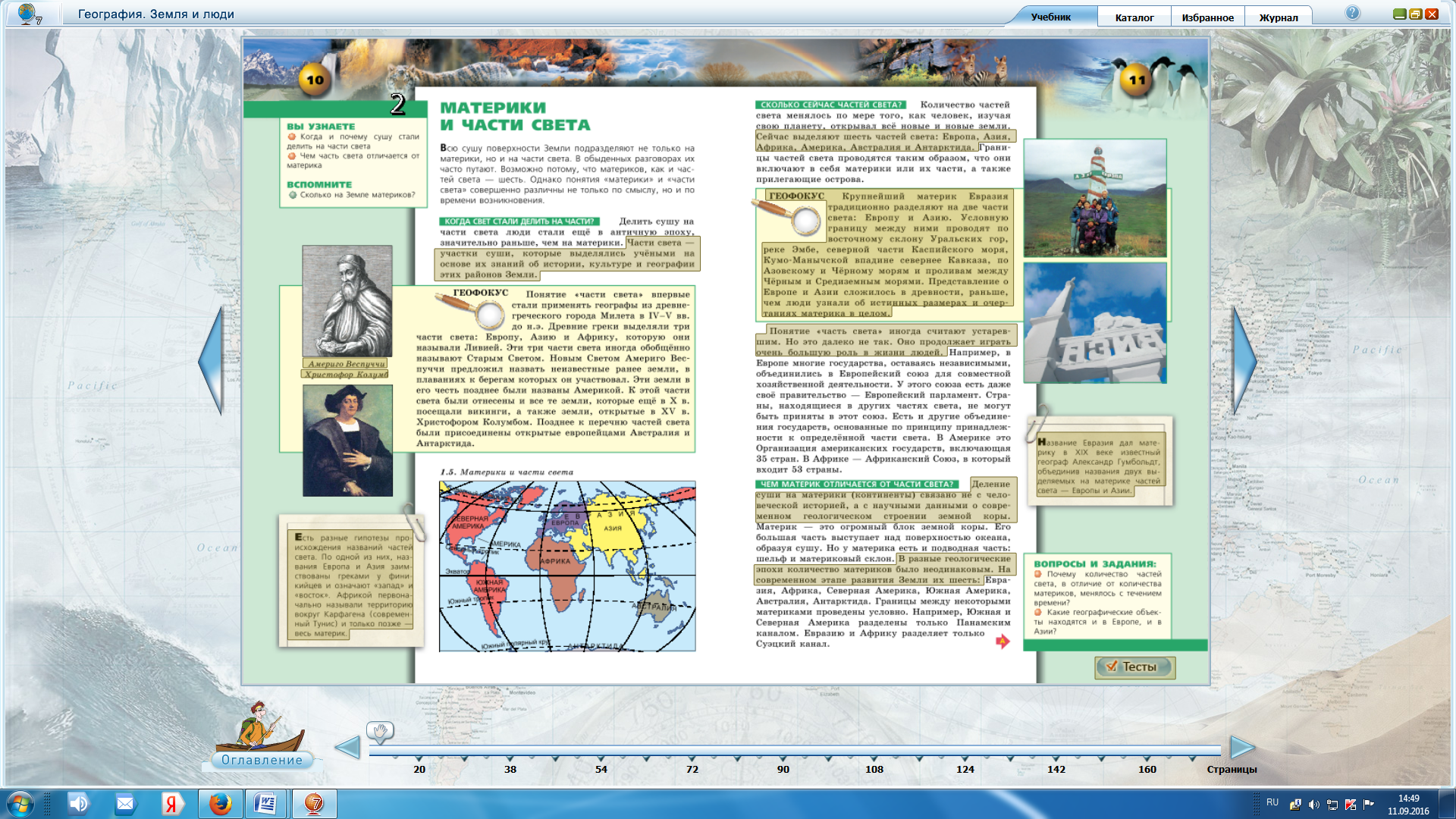The width and height of the screenshot is (1456, 819).
Task: Click the Христофор Колумб caption label
Action: (346, 374)
